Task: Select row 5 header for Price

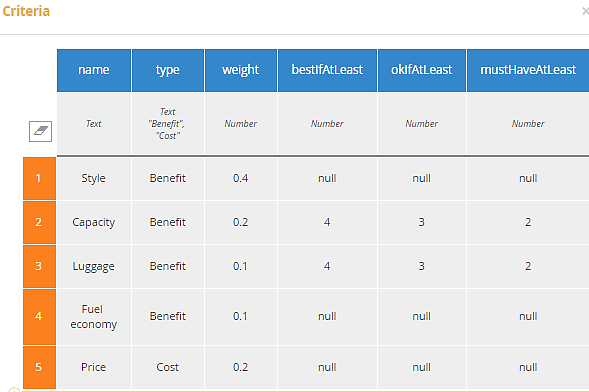Action: point(39,367)
